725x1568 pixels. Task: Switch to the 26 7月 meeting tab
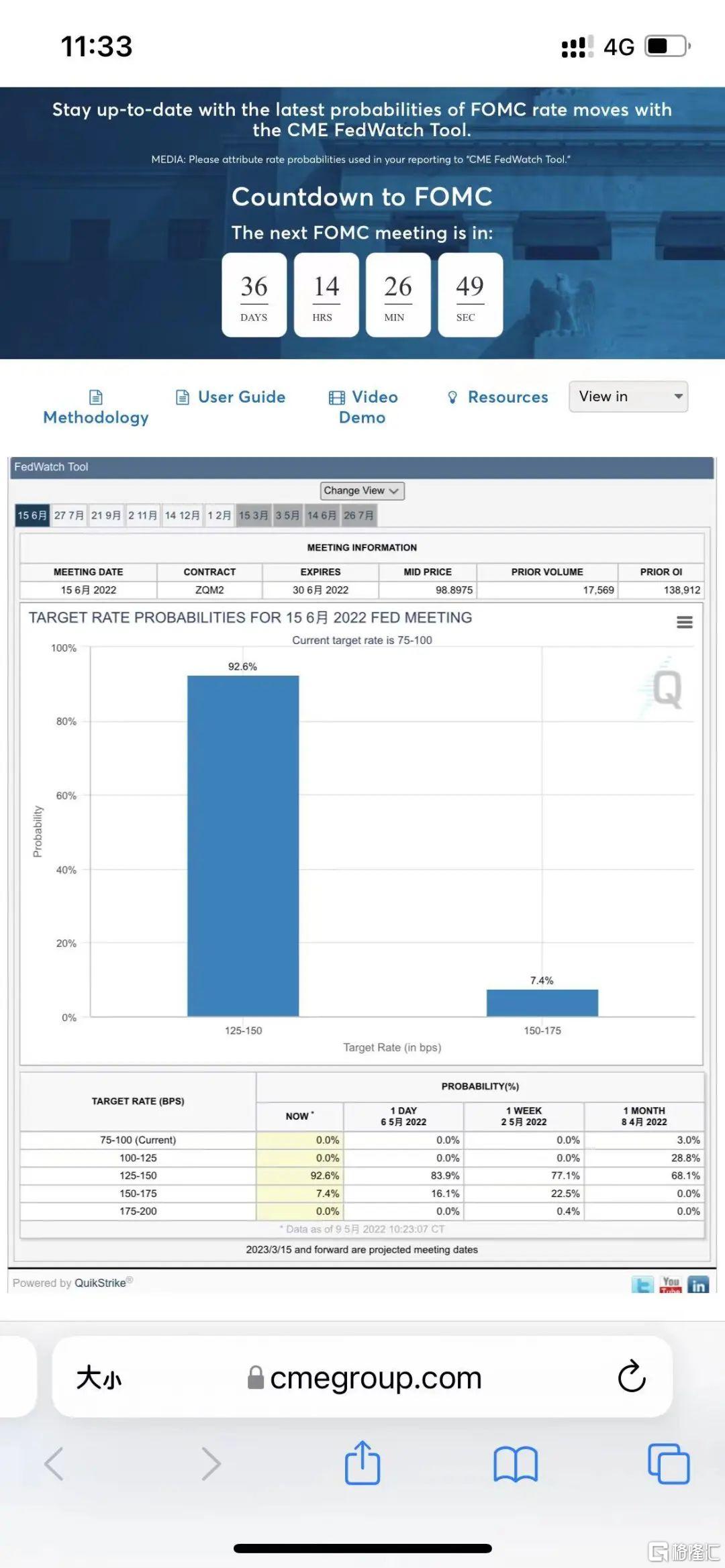(358, 515)
